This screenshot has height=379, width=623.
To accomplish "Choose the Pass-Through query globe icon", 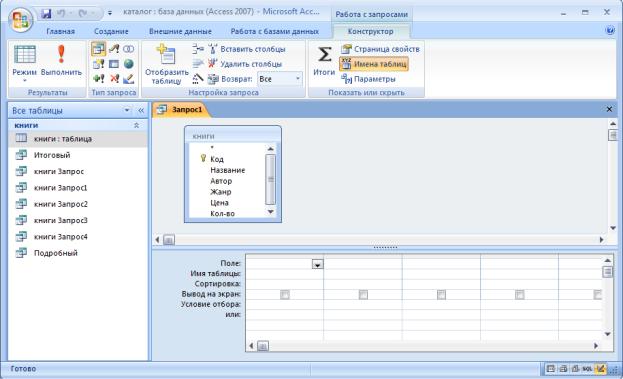I will click(x=128, y=64).
